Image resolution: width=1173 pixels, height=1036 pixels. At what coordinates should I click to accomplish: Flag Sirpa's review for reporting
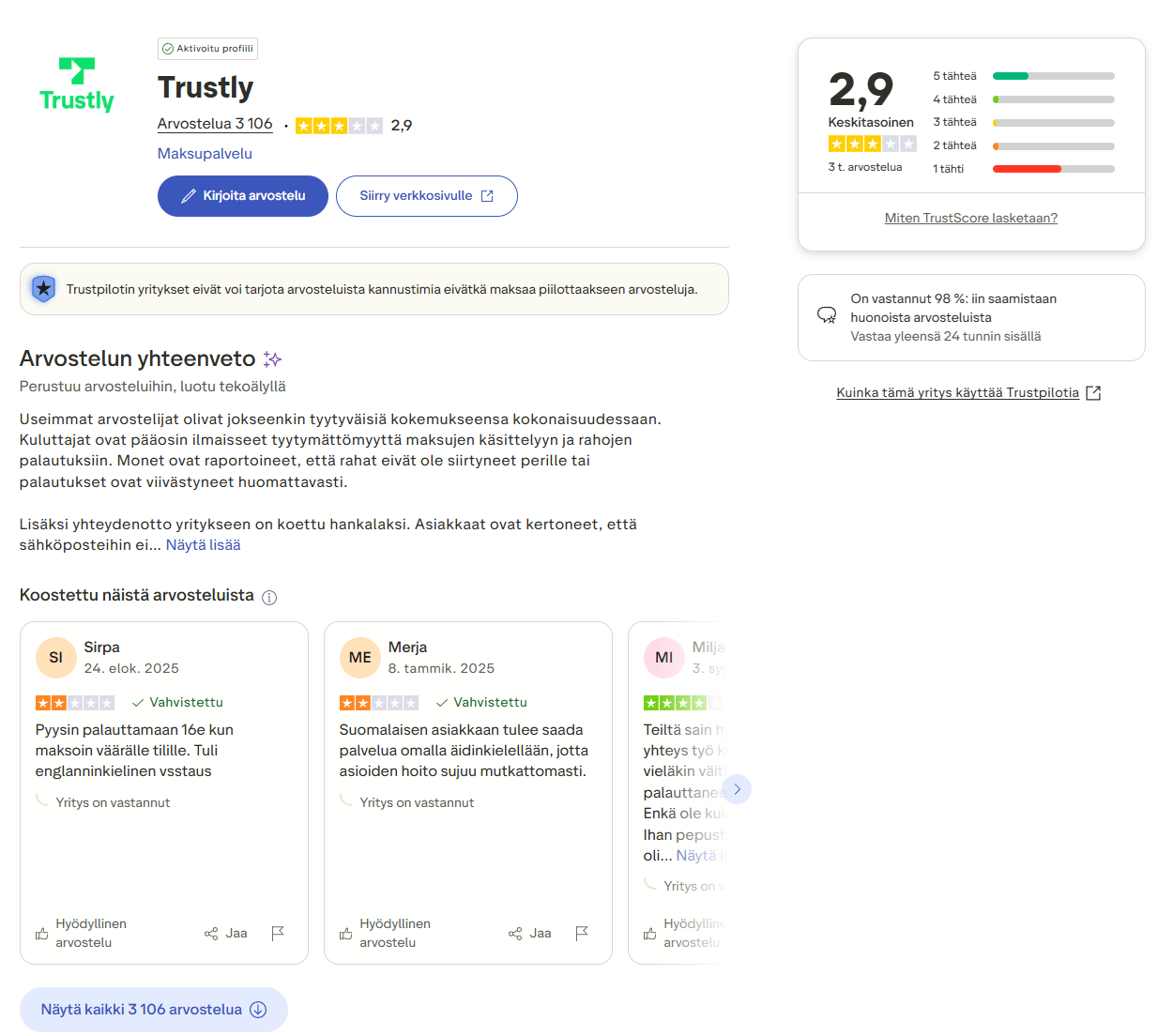tap(277, 933)
